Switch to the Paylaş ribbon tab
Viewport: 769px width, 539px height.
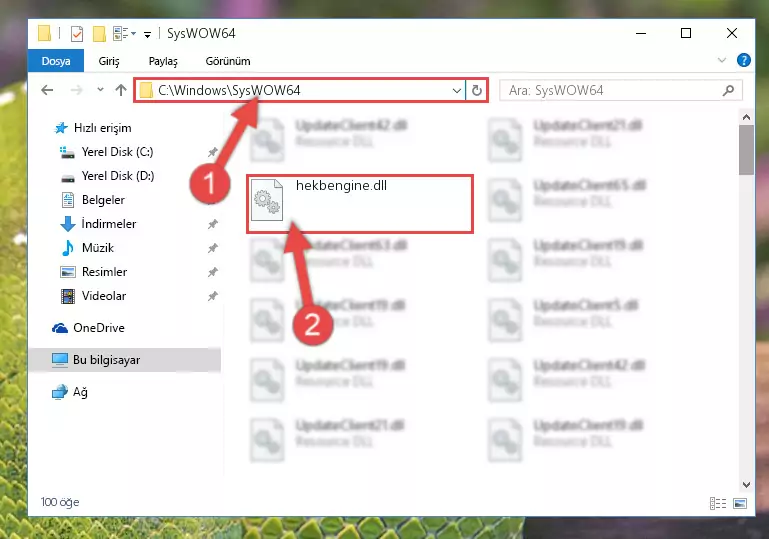point(163,61)
